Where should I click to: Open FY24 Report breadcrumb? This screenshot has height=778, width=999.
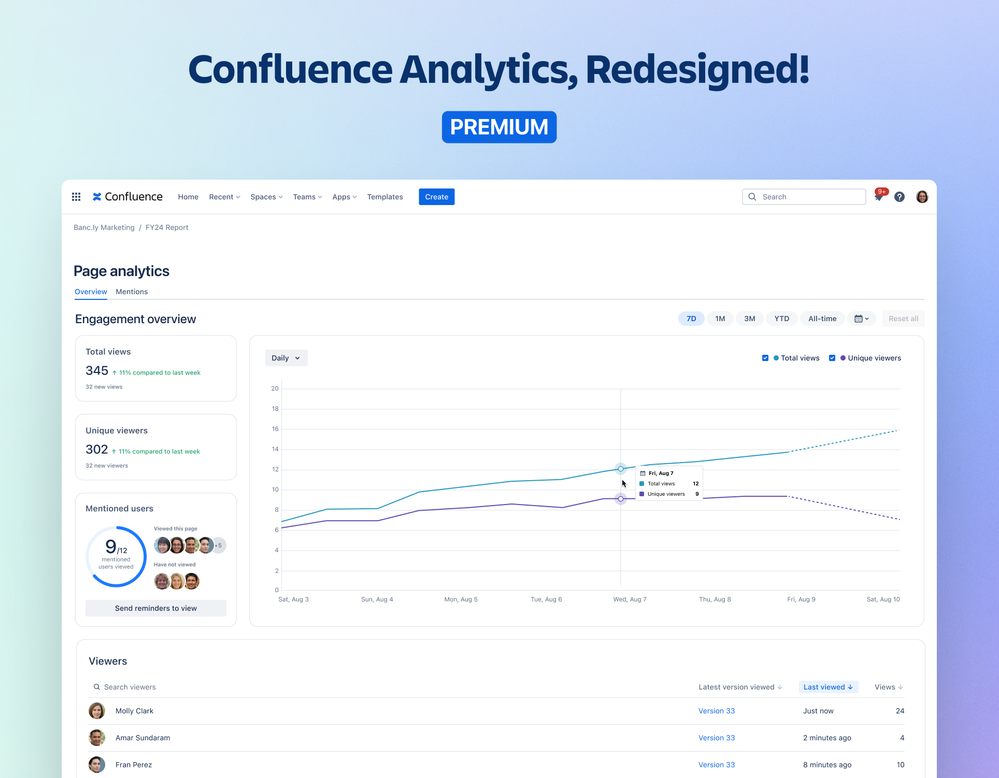pyautogui.click(x=167, y=227)
